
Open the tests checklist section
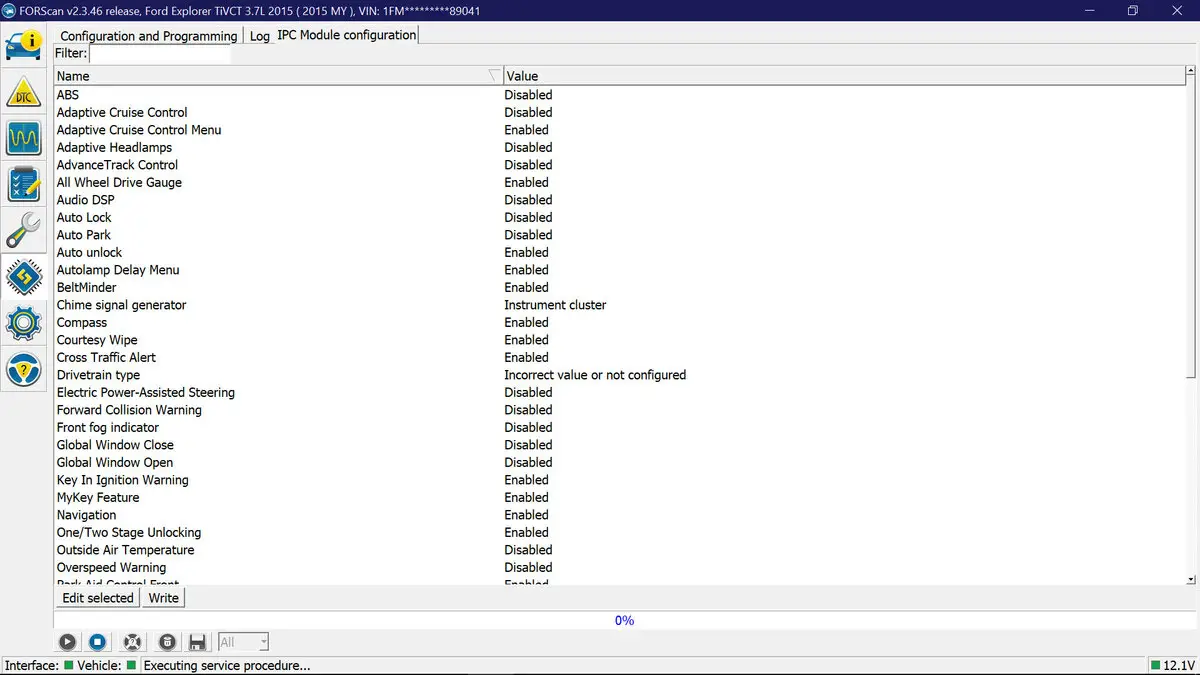[23, 184]
